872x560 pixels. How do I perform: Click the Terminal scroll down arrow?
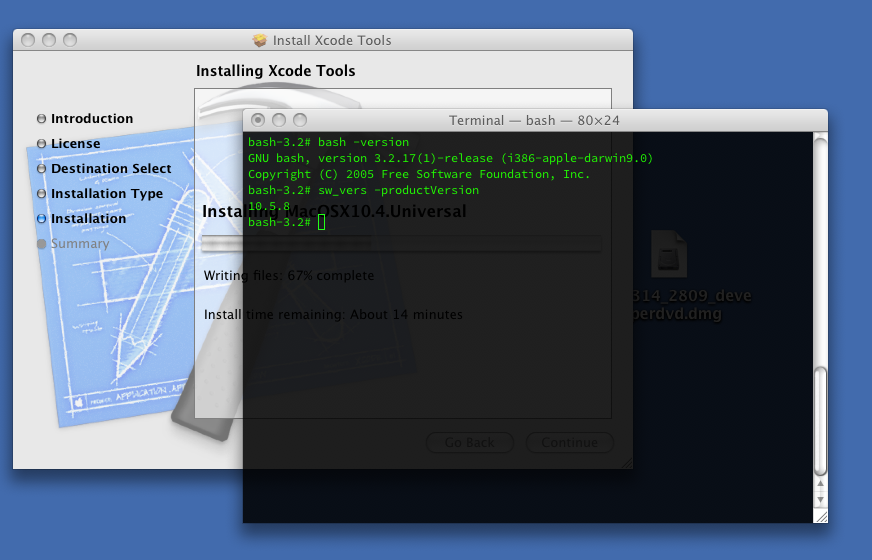[820, 499]
